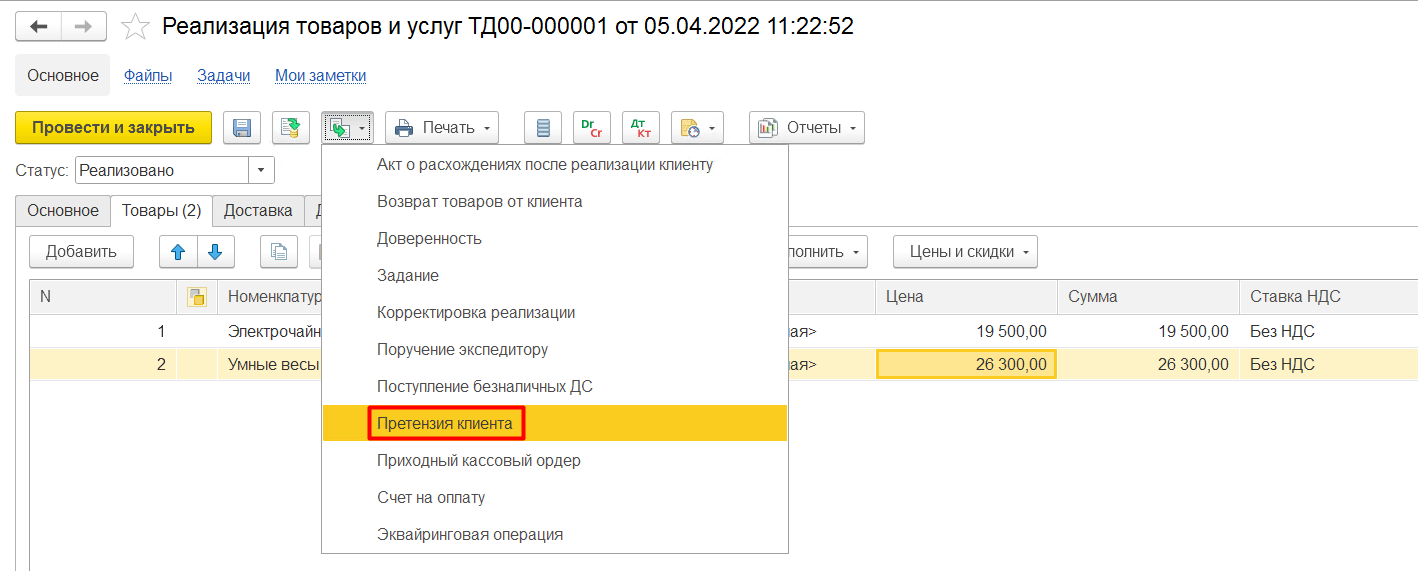1418x571 pixels.
Task: Show Dr/Cr postings icon
Action: pyautogui.click(x=592, y=127)
